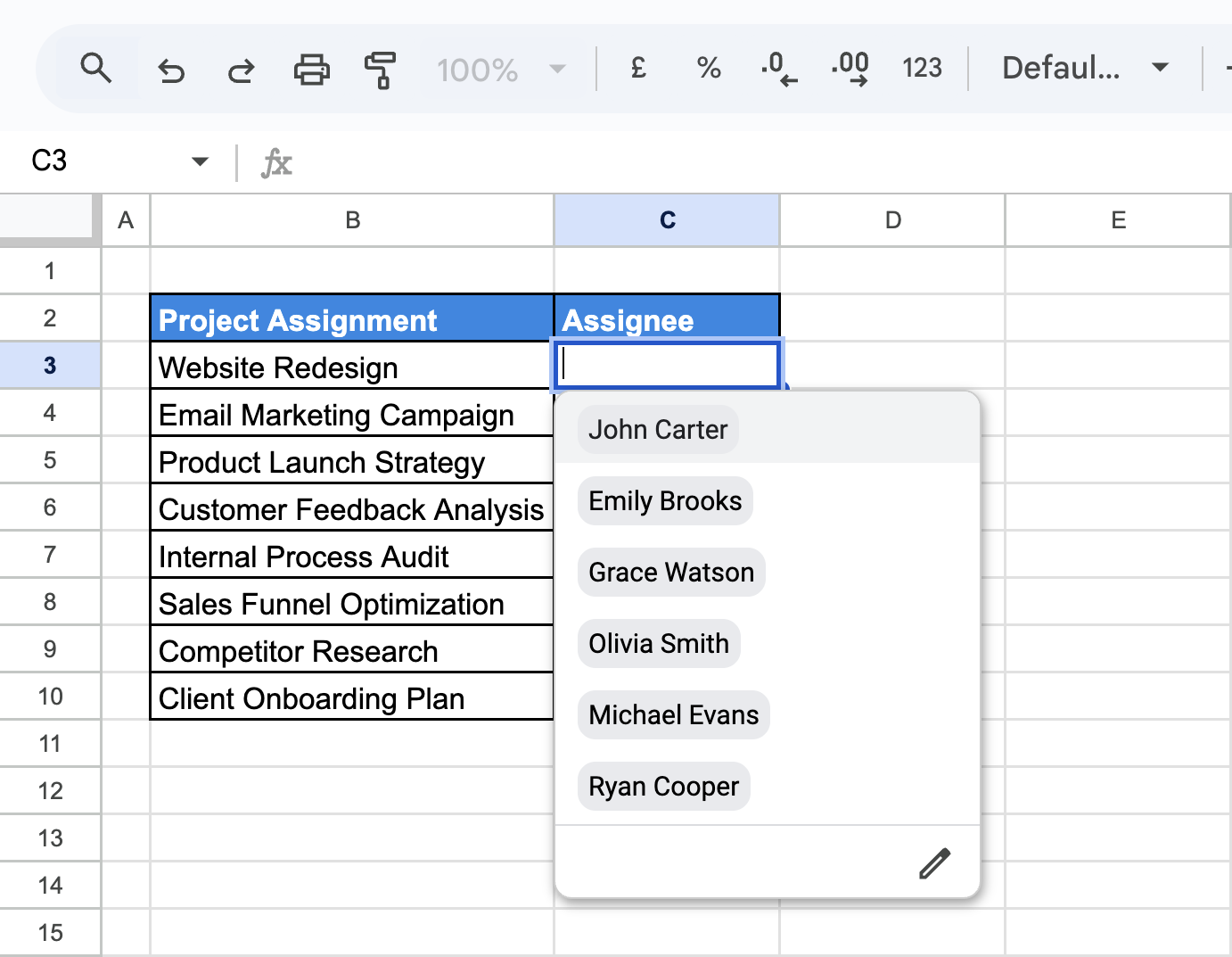Select row 8 header
Image resolution: width=1232 pixels, height=957 pixels.
(50, 601)
